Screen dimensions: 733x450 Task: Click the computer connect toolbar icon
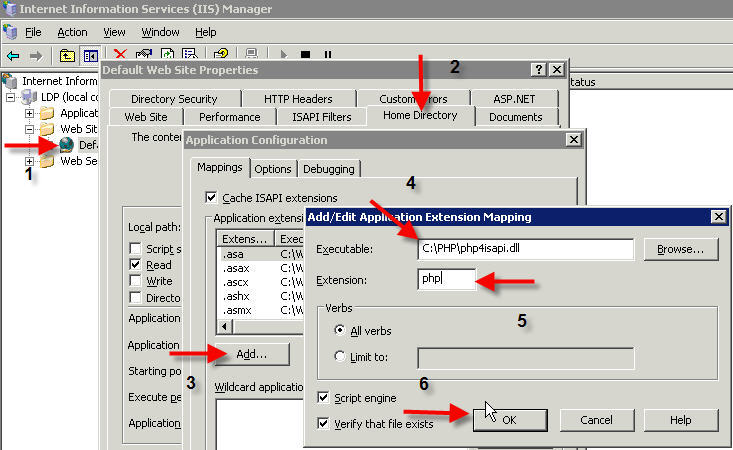[x=252, y=54]
